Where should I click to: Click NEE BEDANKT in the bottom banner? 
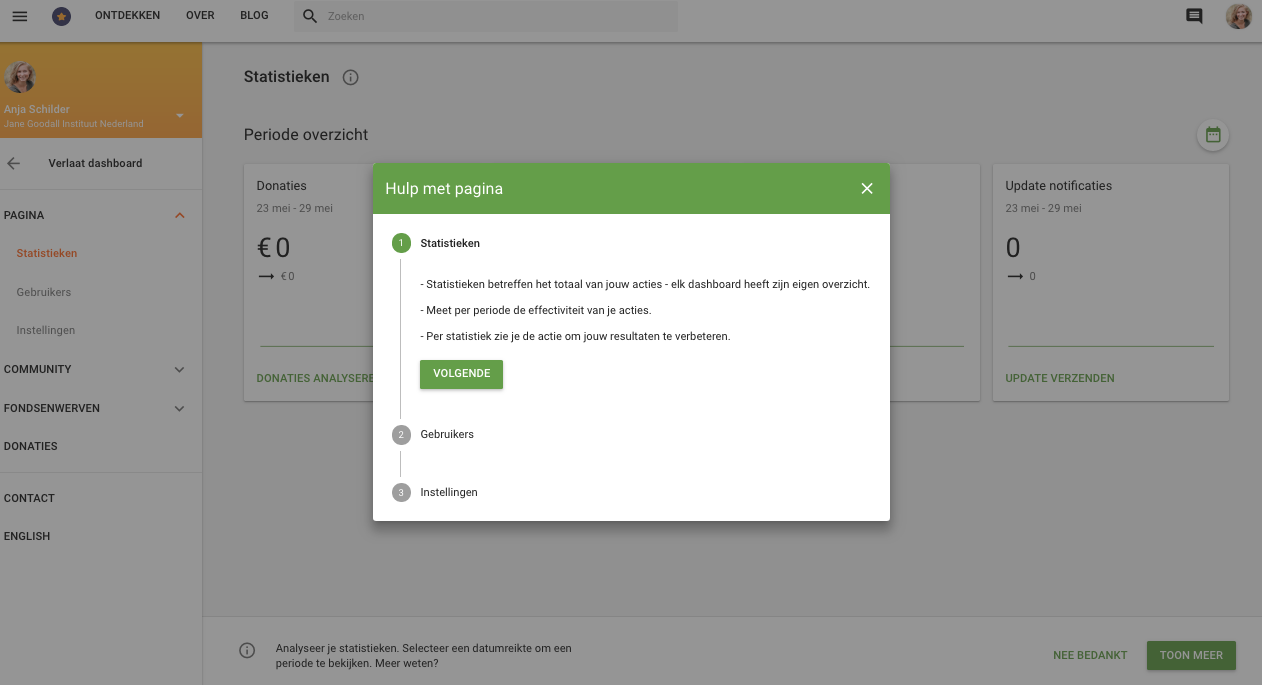coord(1090,655)
